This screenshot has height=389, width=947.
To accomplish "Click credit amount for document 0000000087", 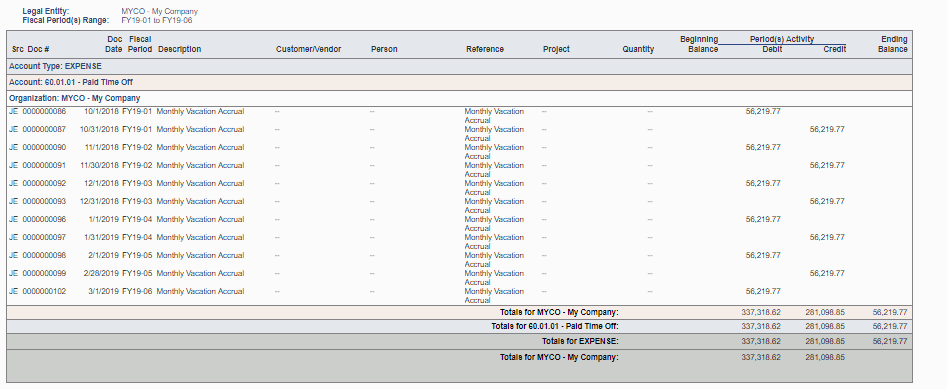I will [827, 129].
